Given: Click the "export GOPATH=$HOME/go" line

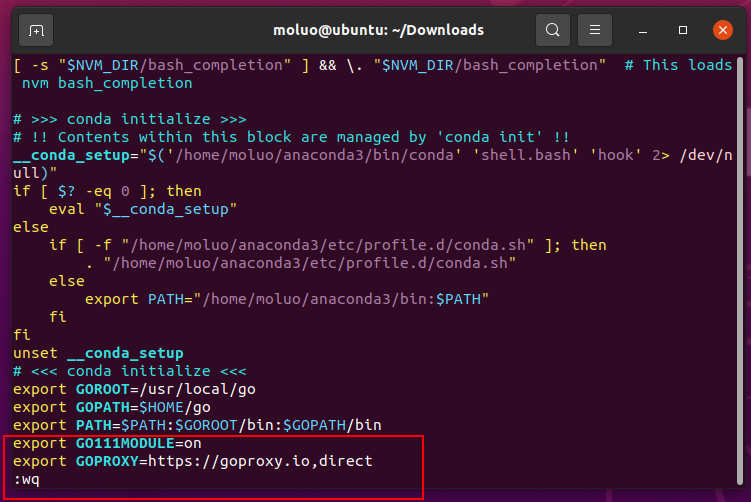Looking at the screenshot, I should tap(112, 407).
